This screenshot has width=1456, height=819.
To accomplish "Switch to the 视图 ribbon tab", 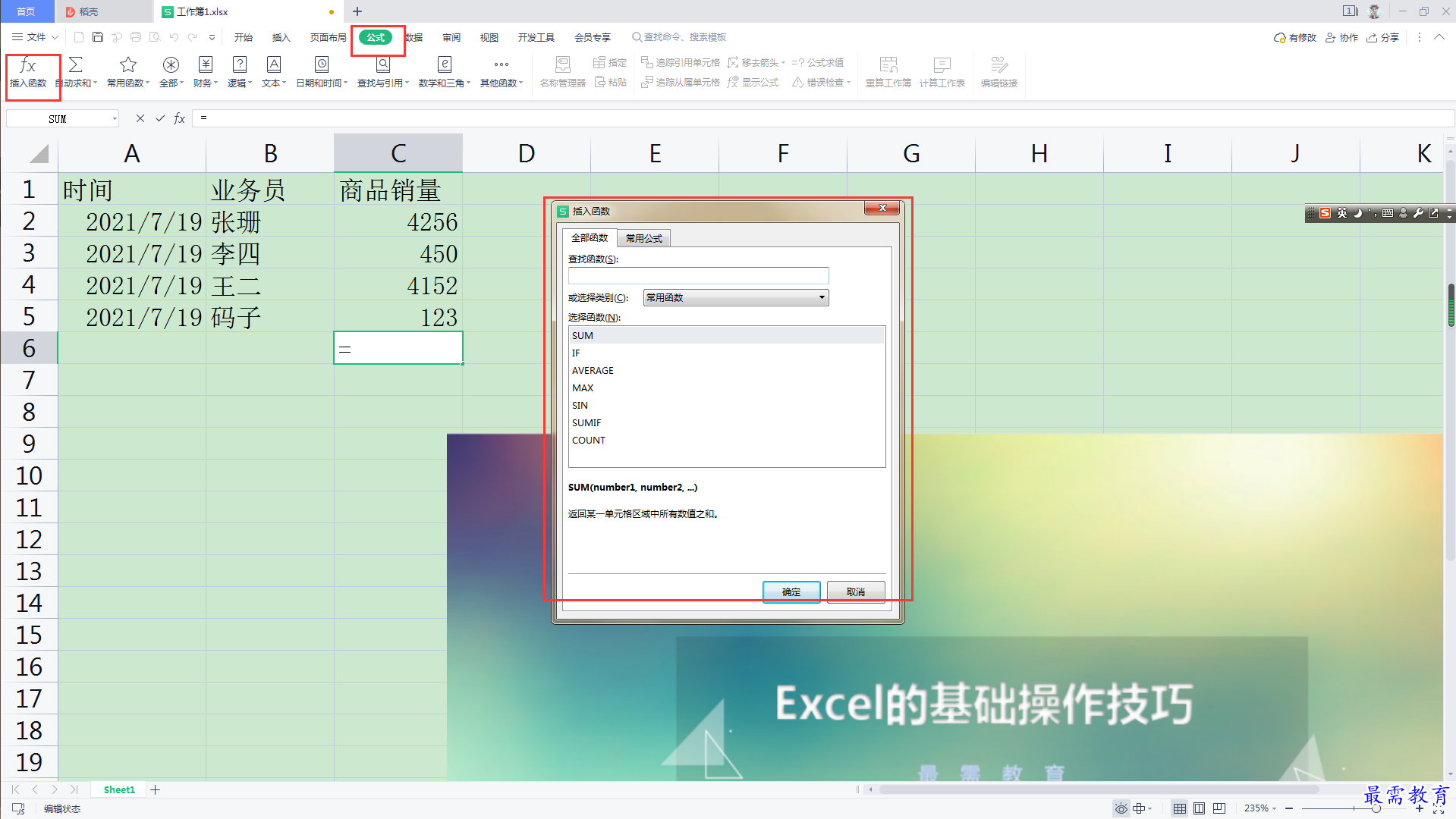I will (489, 37).
